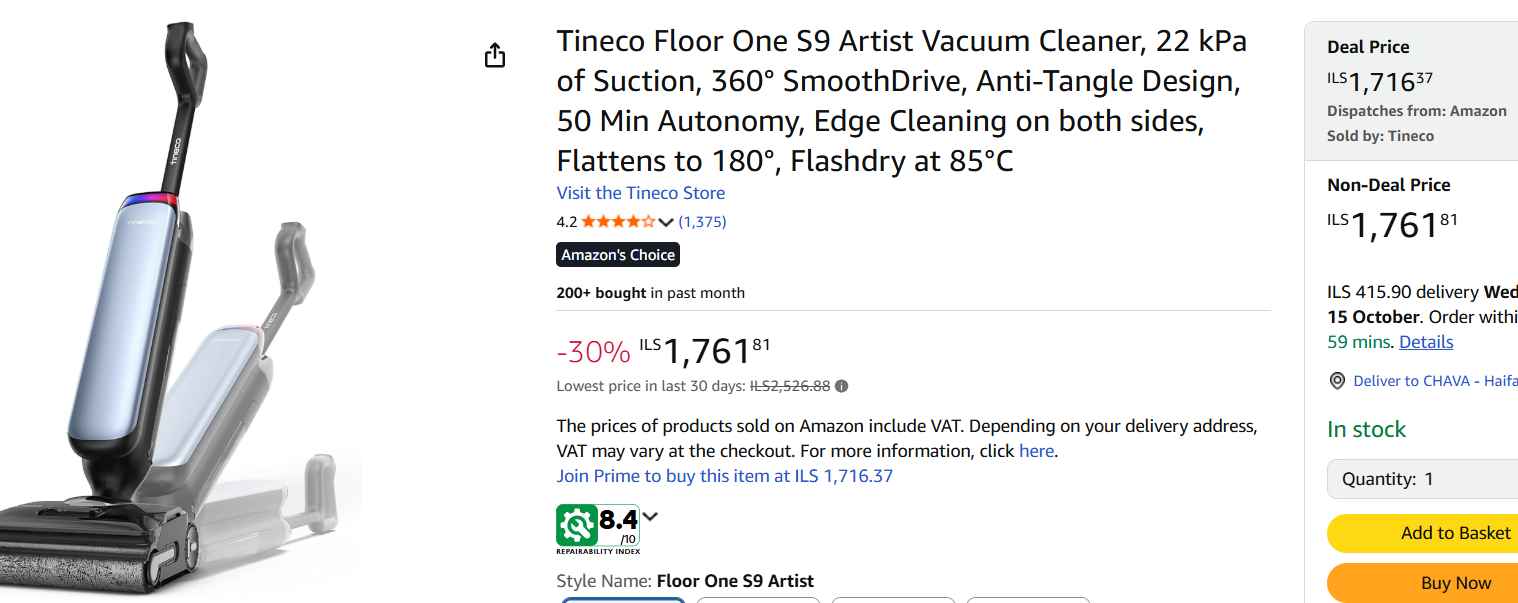Click the Join Prime offer link
The image size is (1518, 603).
click(724, 476)
